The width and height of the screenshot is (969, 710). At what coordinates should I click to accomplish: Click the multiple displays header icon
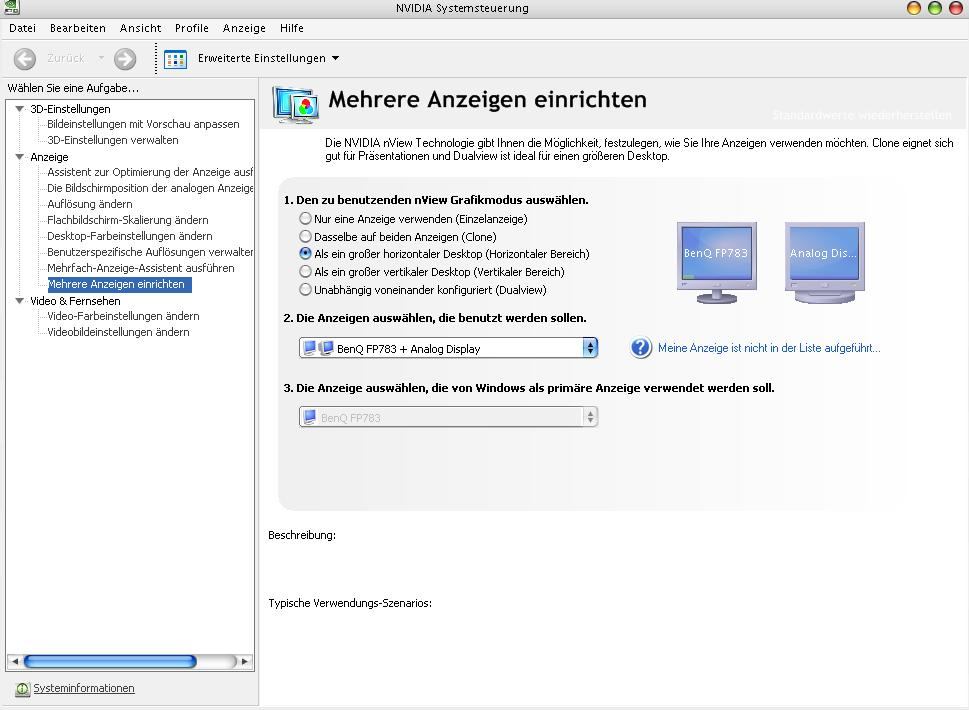(x=296, y=105)
